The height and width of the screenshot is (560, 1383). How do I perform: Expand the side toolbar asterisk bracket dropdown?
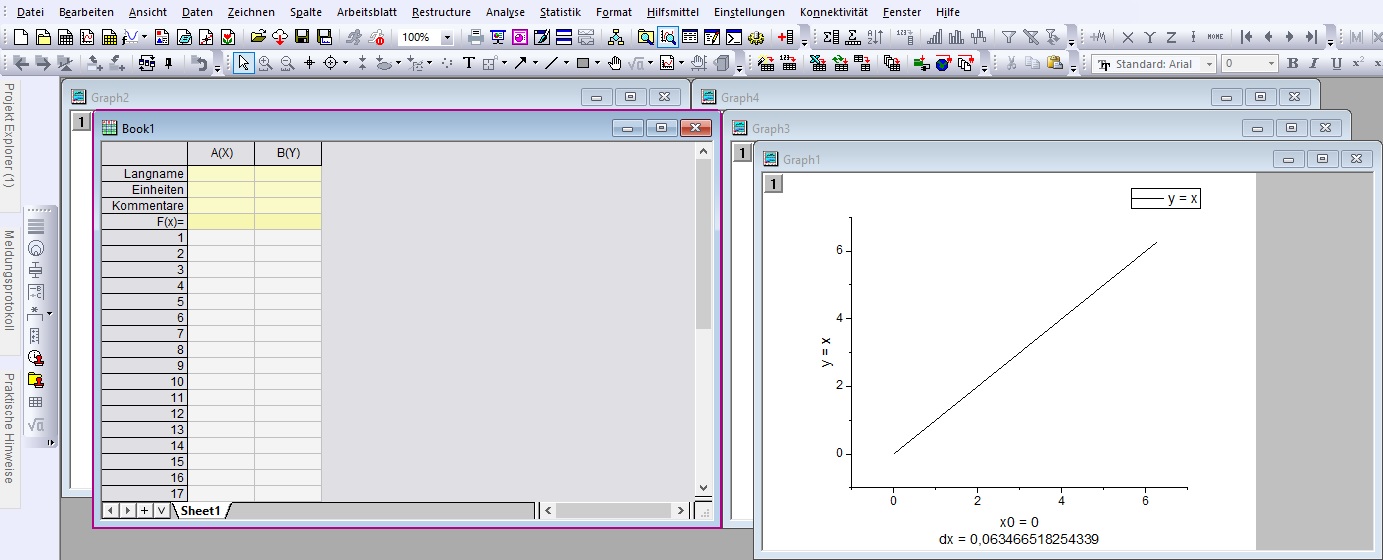[50, 314]
